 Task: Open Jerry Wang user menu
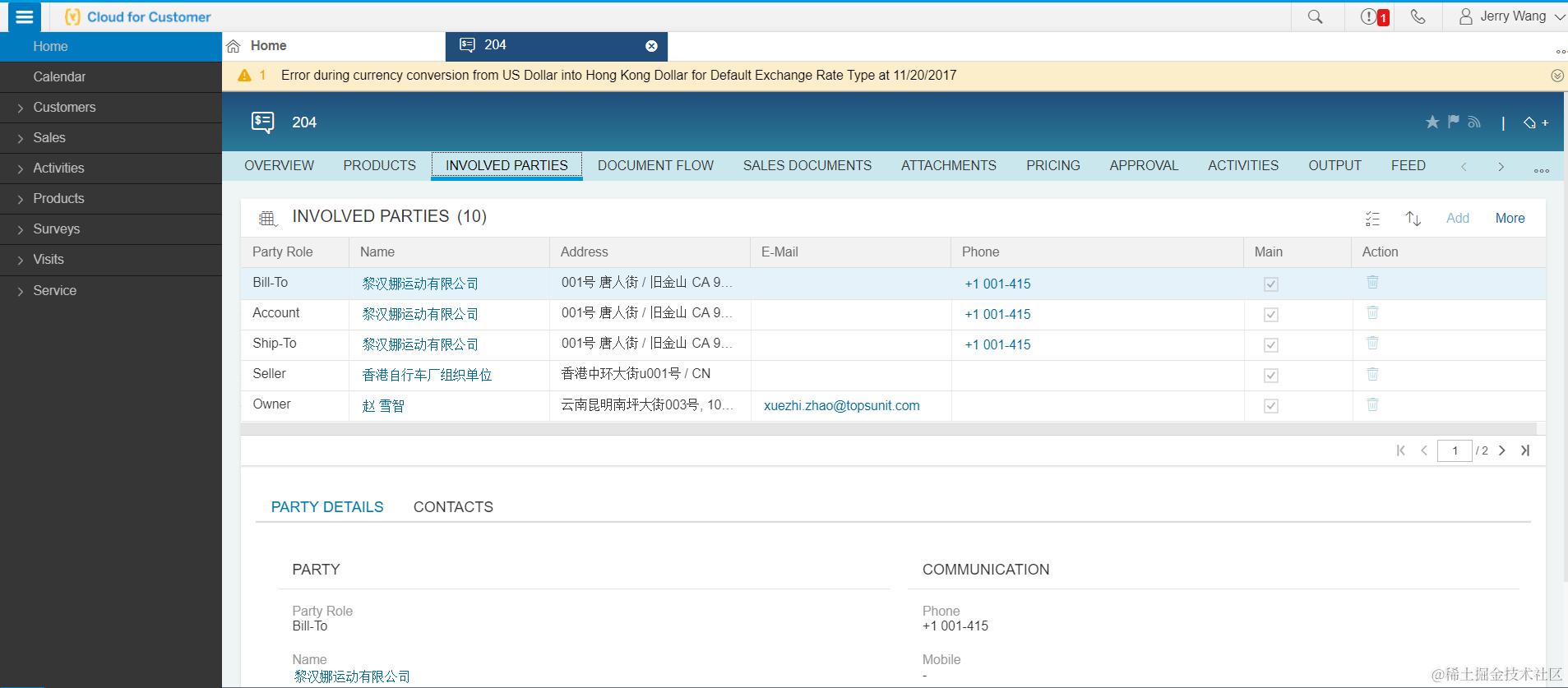click(x=1511, y=16)
